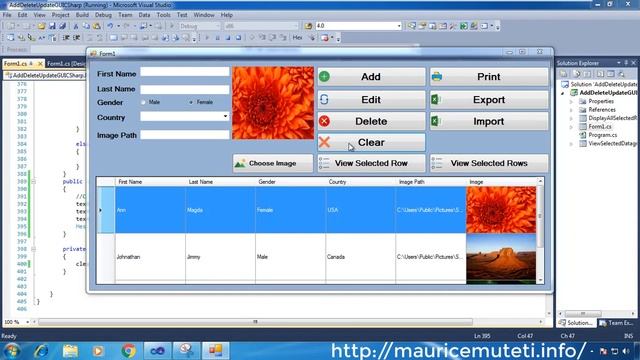Click the Print button
640x360 pixels.
tap(489, 76)
